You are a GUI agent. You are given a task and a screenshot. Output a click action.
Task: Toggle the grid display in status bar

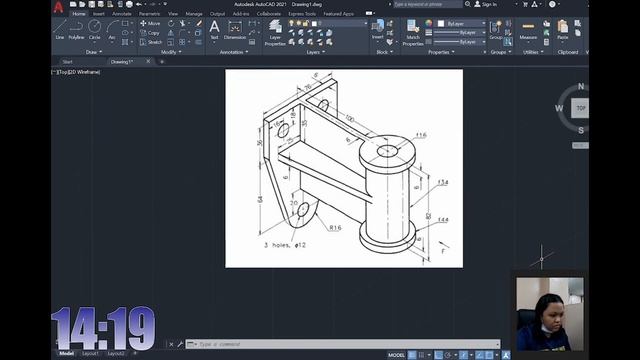(x=412, y=355)
